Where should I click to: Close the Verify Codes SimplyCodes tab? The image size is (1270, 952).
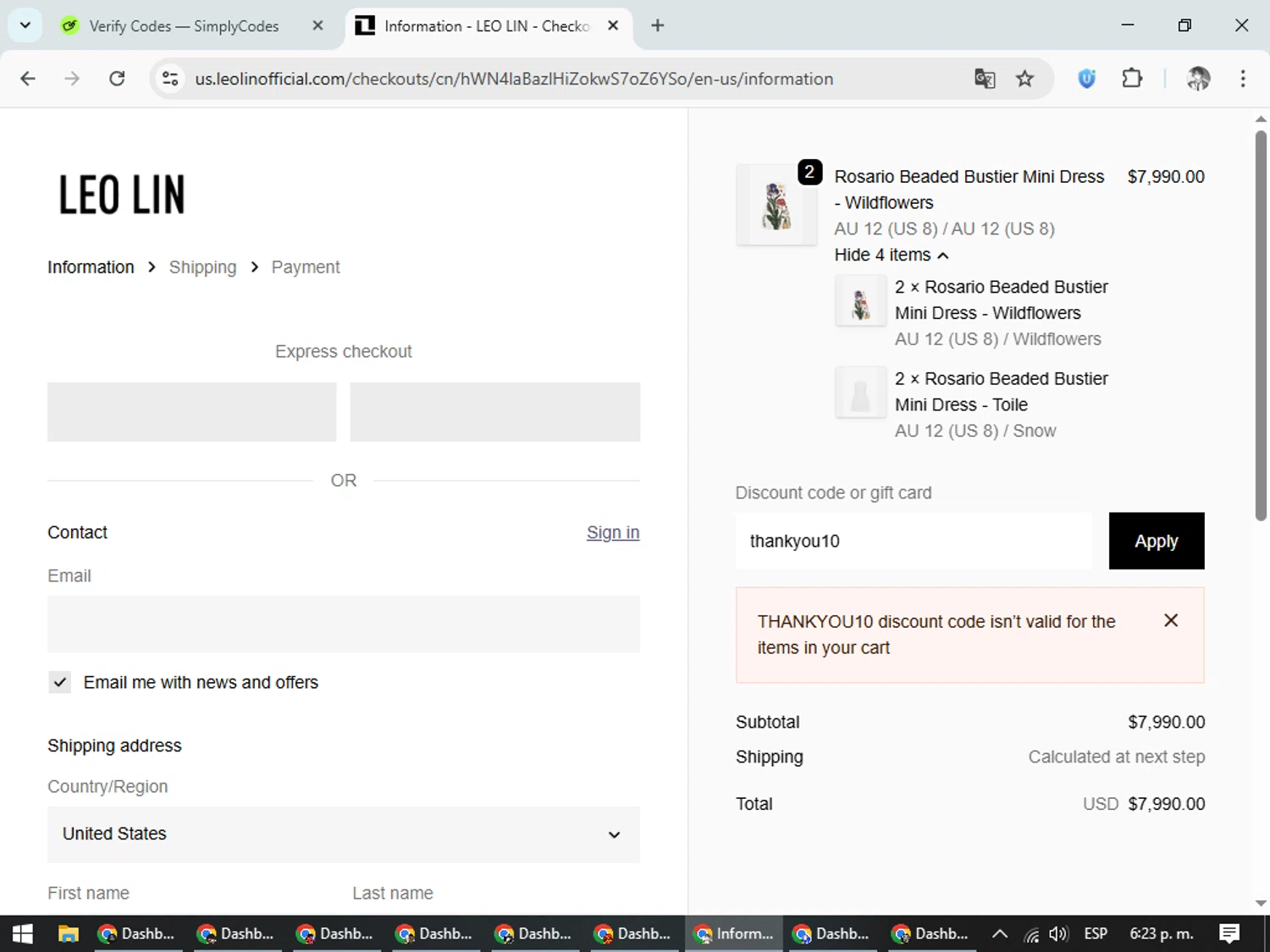pyautogui.click(x=317, y=25)
